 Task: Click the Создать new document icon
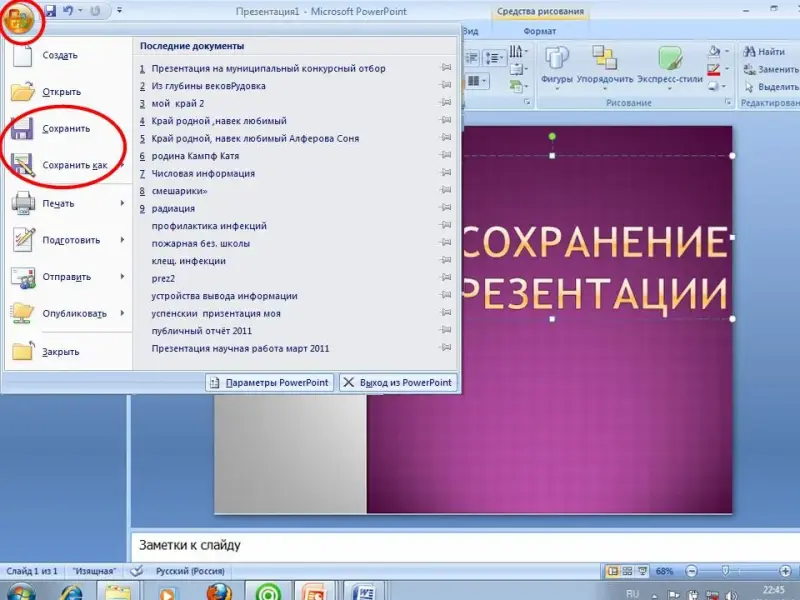coord(23,56)
